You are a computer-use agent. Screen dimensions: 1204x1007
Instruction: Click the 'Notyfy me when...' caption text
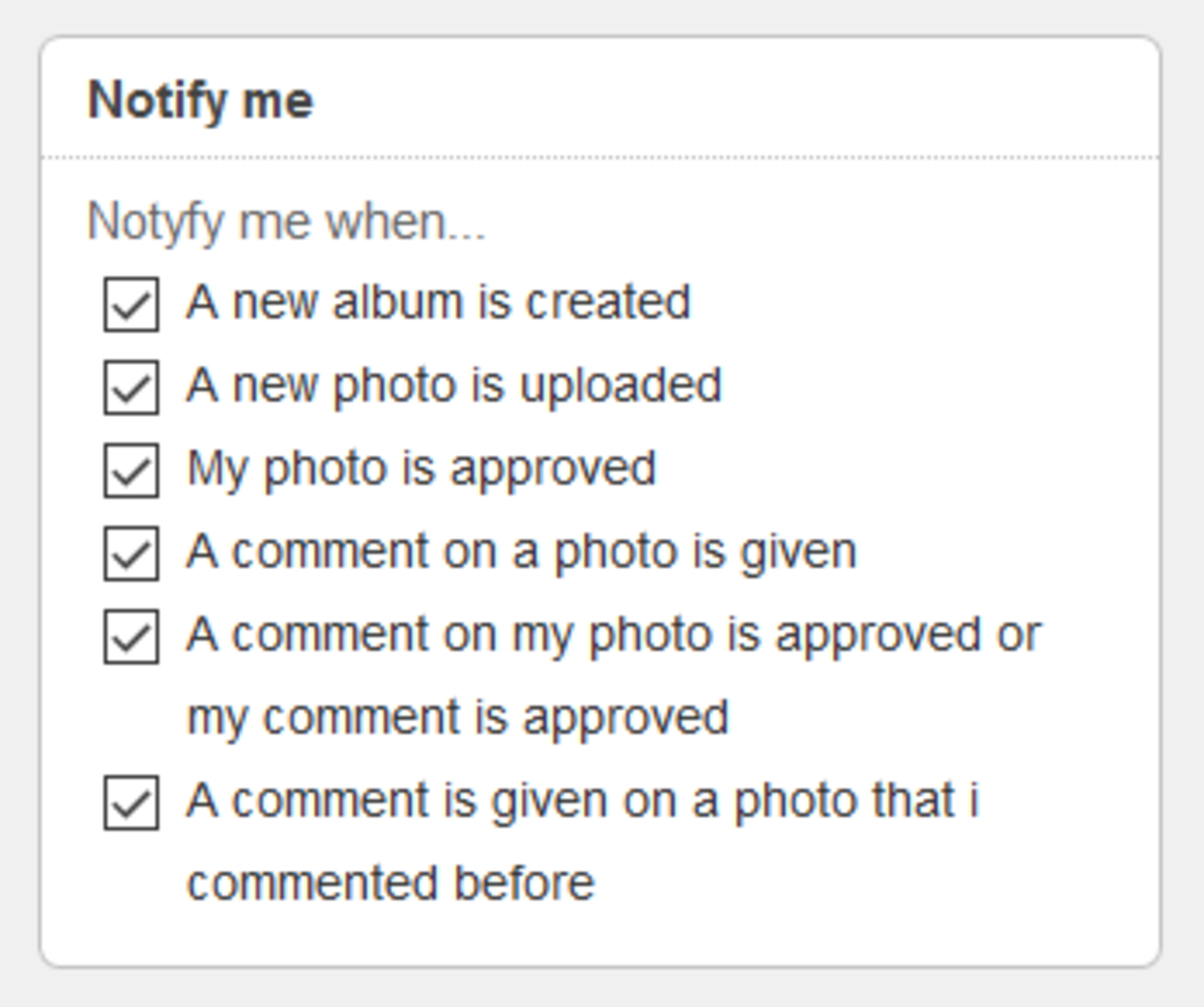pos(286,222)
